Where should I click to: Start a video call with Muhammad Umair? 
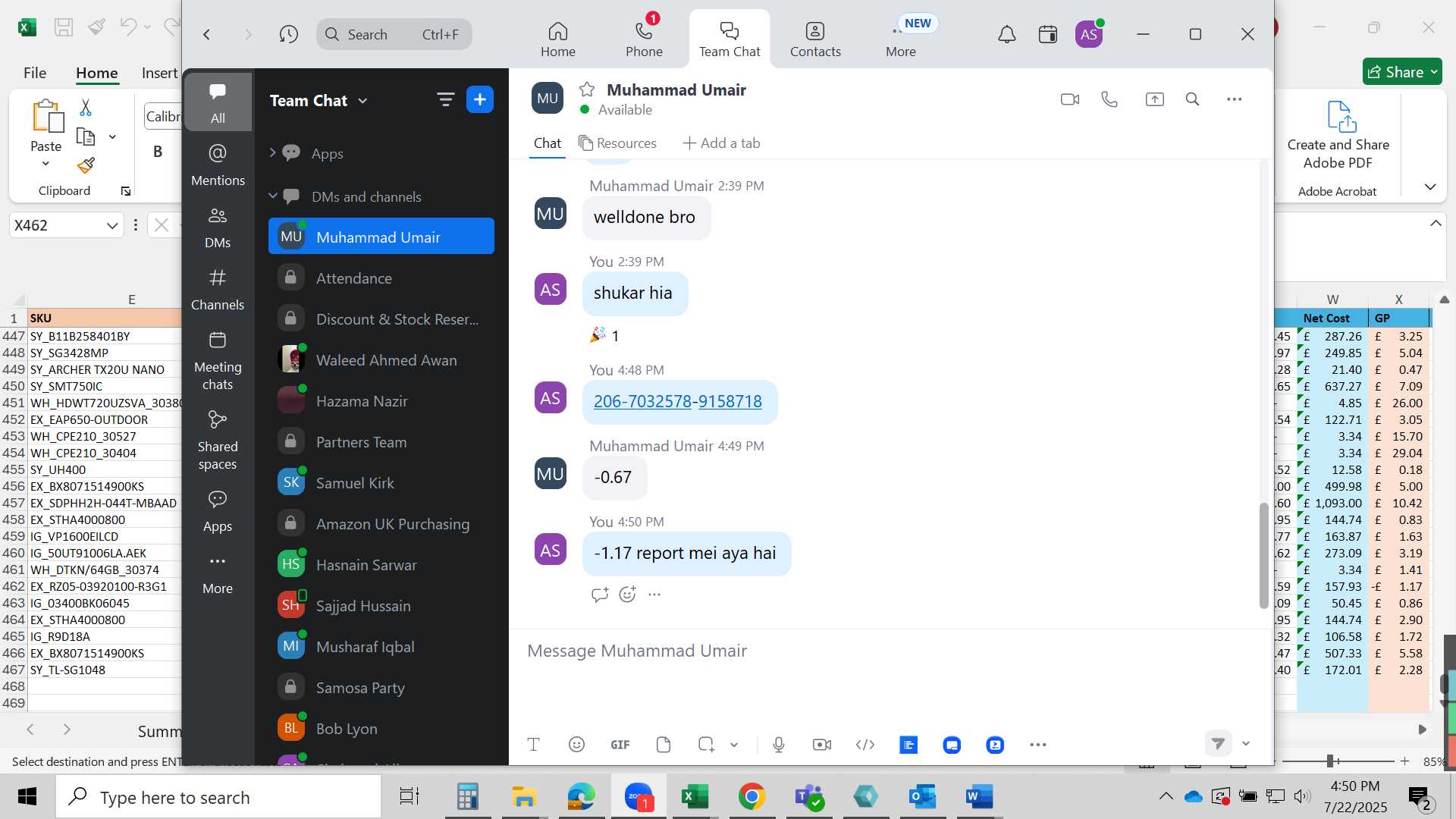tap(1069, 99)
